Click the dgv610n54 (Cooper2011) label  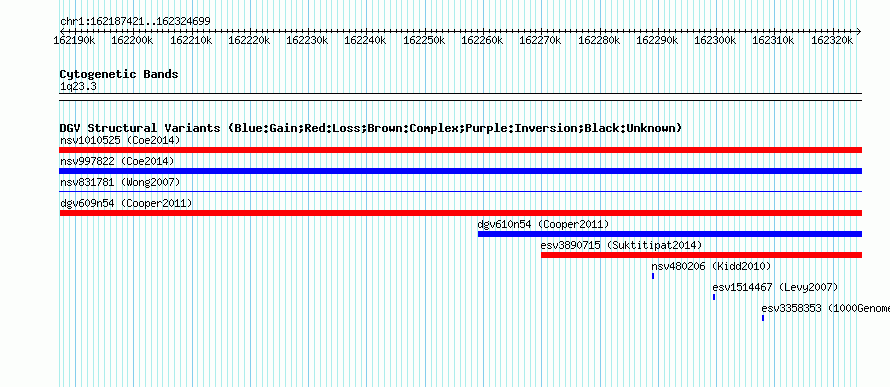coord(543,224)
